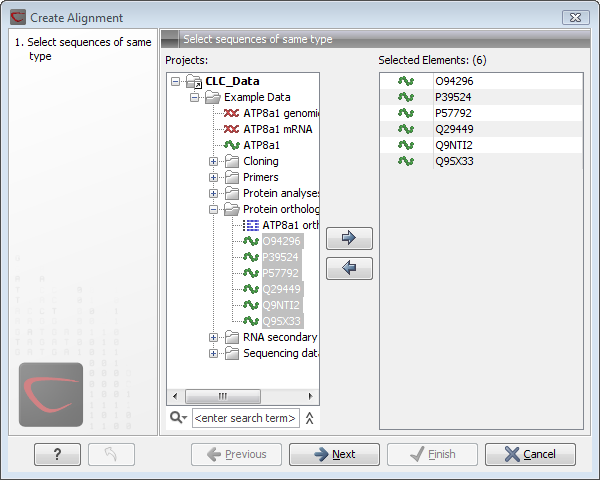600x480 pixels.
Task: Click the scrollbar right arrow
Action: 310,396
